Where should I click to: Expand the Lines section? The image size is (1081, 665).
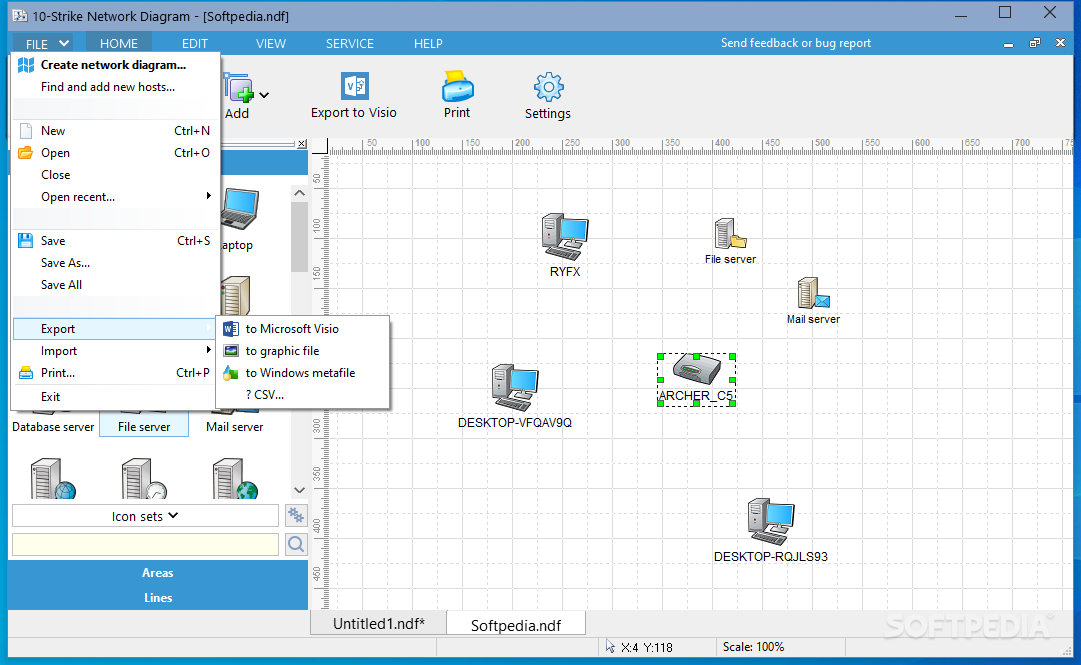click(158, 597)
